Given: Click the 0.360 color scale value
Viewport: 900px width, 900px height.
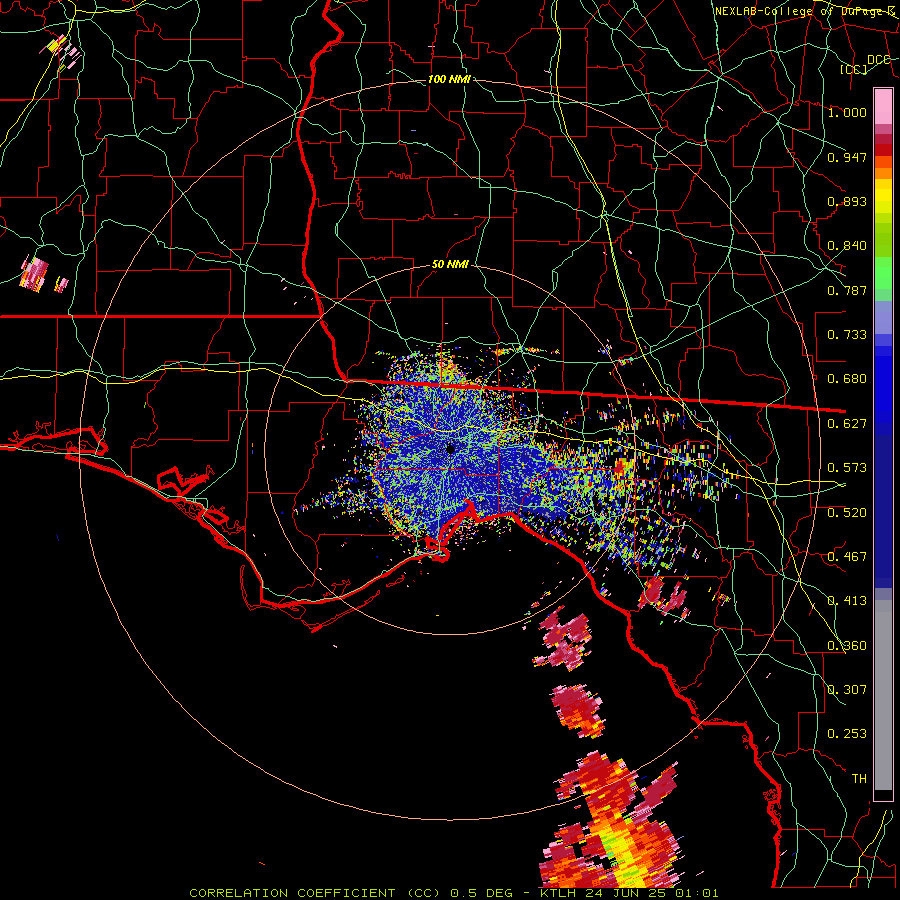Looking at the screenshot, I should pos(847,646).
